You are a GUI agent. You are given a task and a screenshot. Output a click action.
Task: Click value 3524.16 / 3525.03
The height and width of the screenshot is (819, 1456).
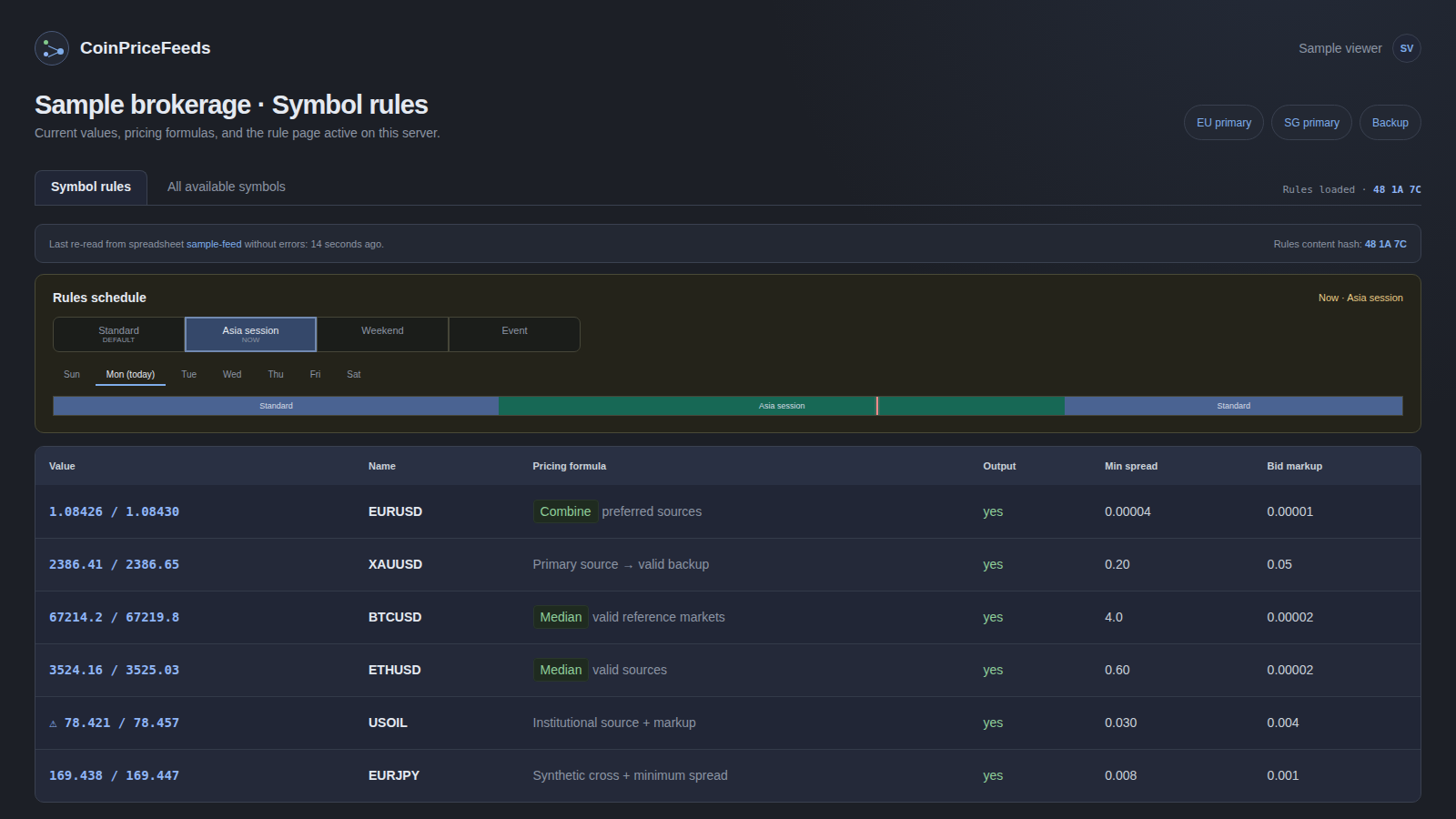click(114, 670)
